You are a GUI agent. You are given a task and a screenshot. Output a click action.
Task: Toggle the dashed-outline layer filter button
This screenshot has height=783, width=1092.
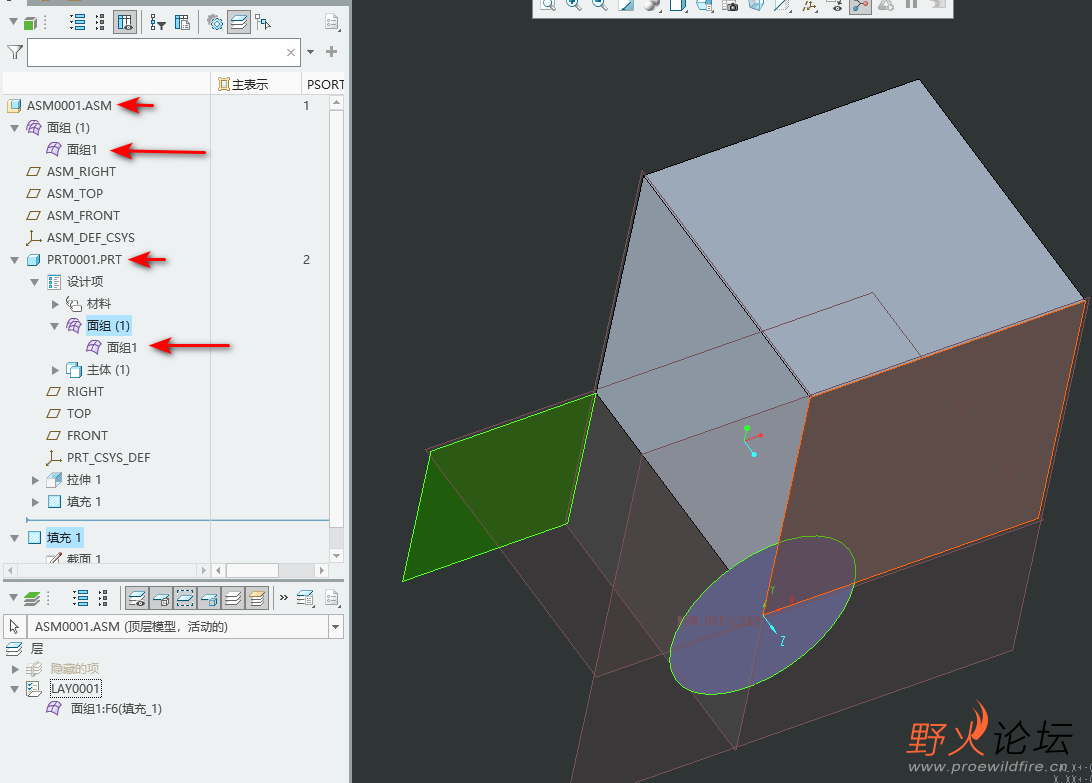pyautogui.click(x=185, y=598)
